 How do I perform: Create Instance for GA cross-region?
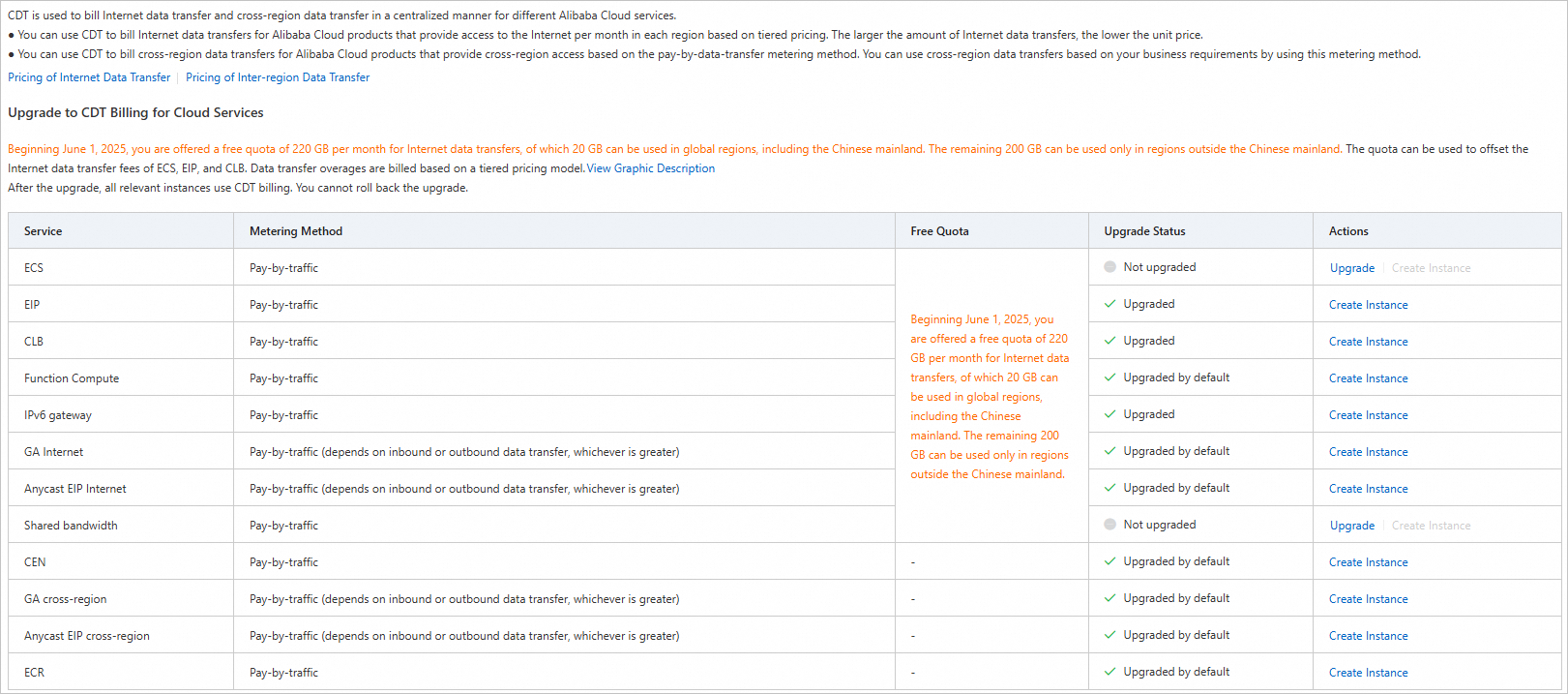1368,599
